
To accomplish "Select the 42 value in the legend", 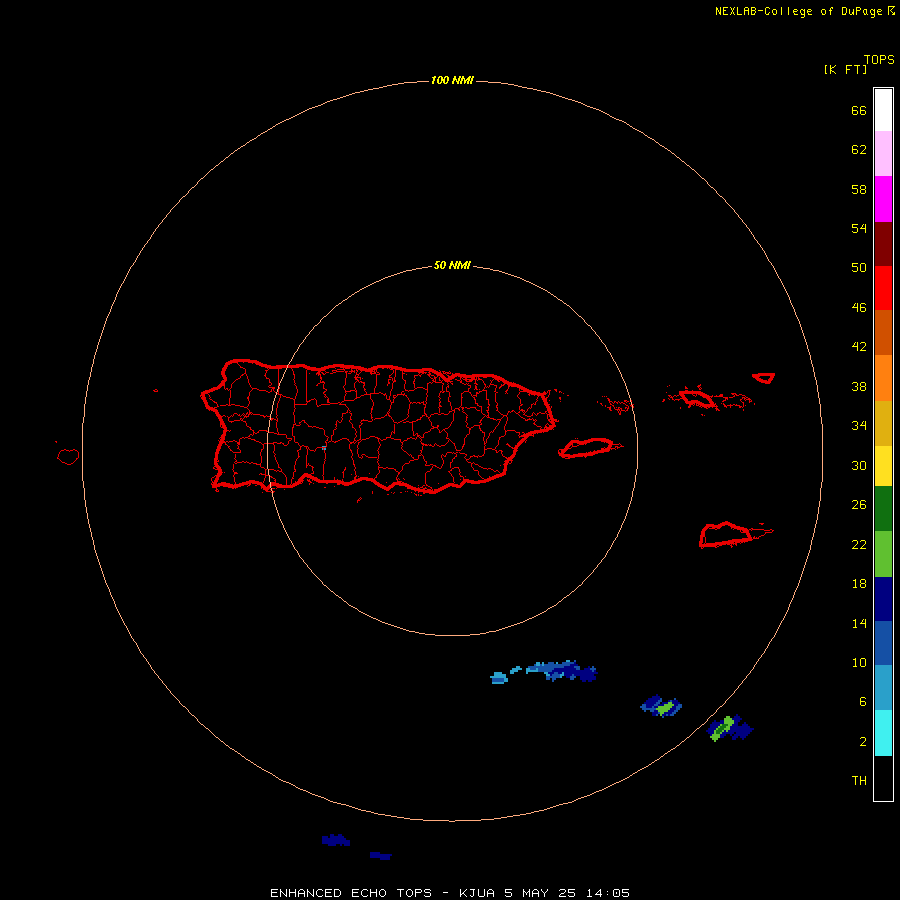I will (859, 347).
